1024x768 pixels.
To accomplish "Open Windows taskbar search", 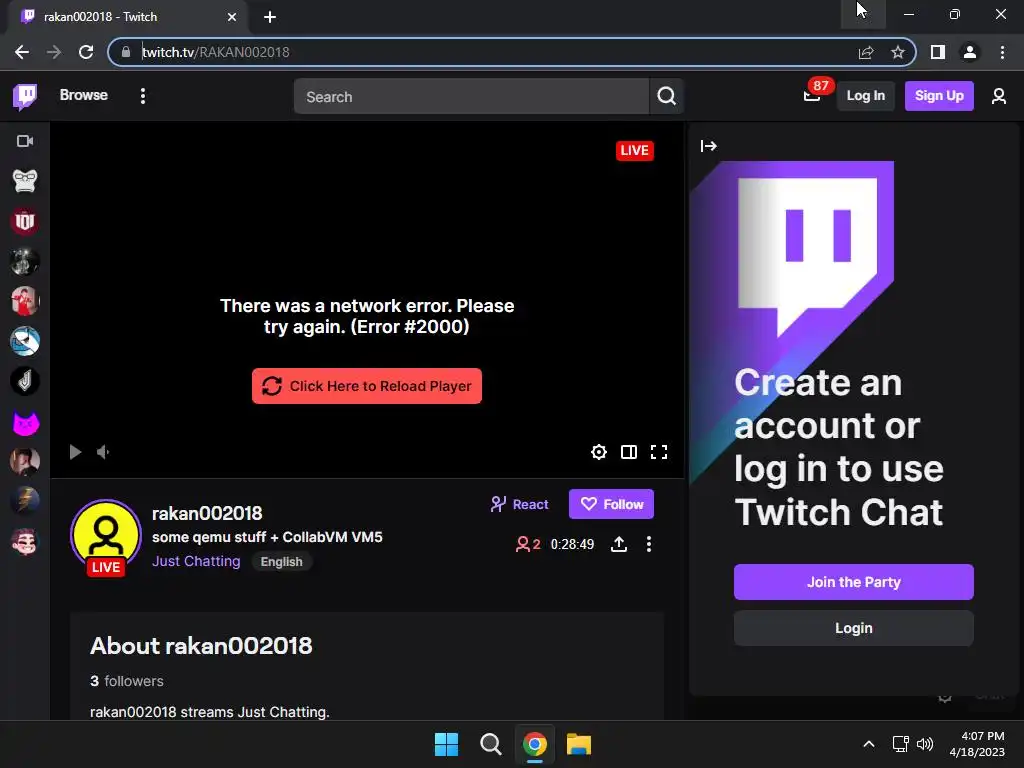I will (490, 744).
